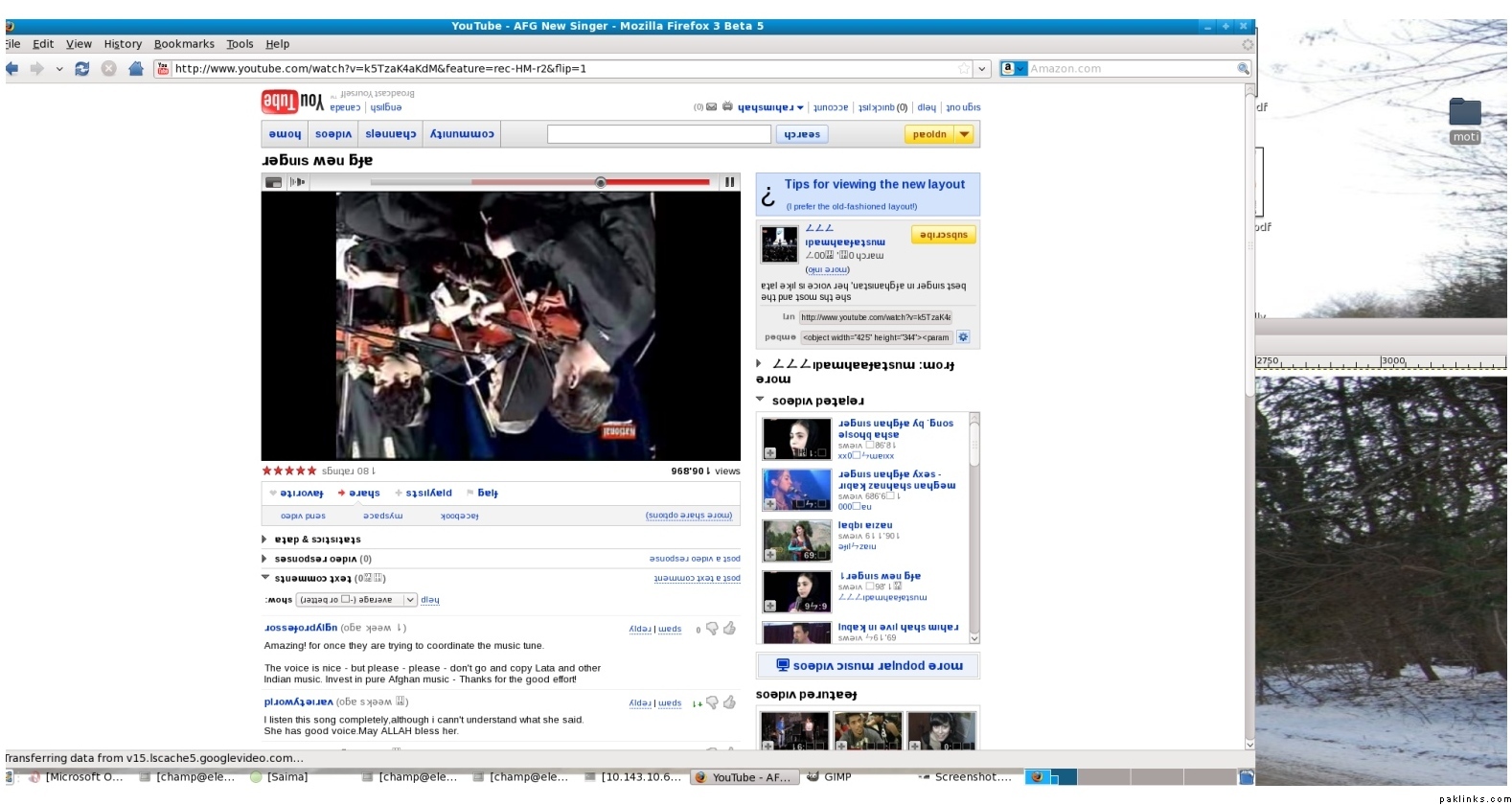The image size is (1512, 805).
Task: Click the yellow subscribe button
Action: [943, 235]
